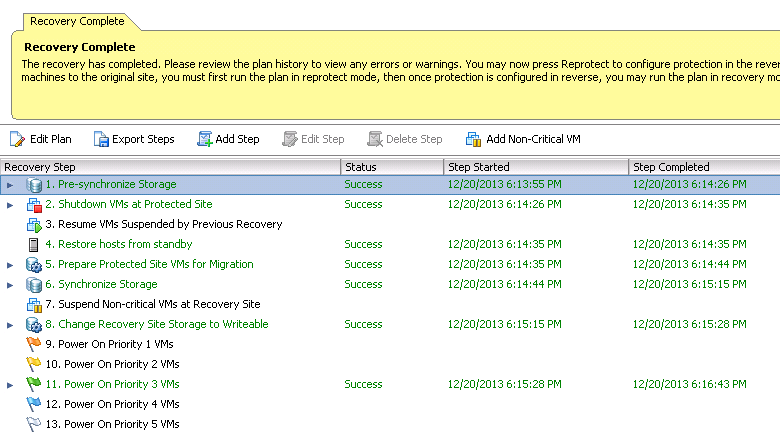Select the Synchronize Storage step row
The height and width of the screenshot is (432, 780).
click(x=390, y=284)
